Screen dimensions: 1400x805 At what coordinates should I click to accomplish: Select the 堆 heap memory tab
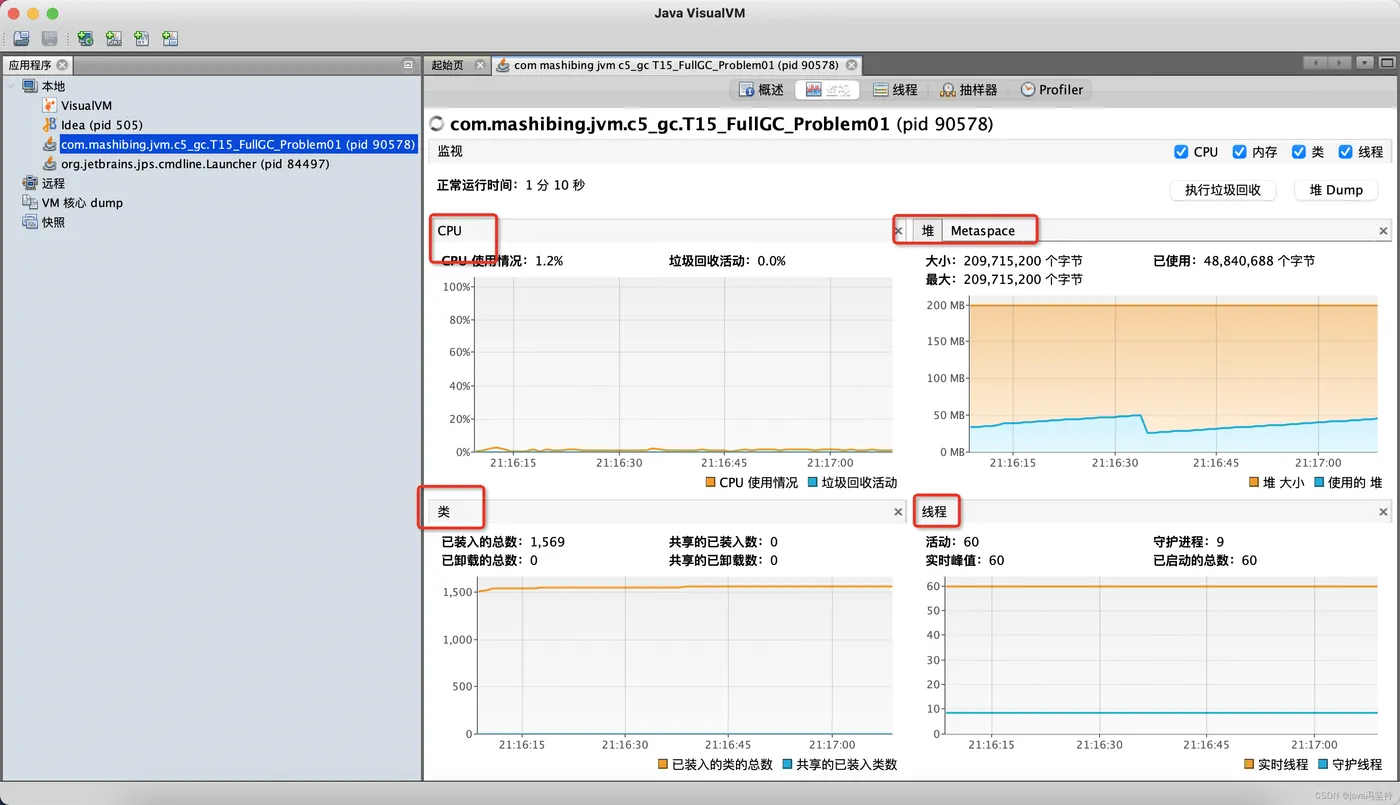click(927, 231)
